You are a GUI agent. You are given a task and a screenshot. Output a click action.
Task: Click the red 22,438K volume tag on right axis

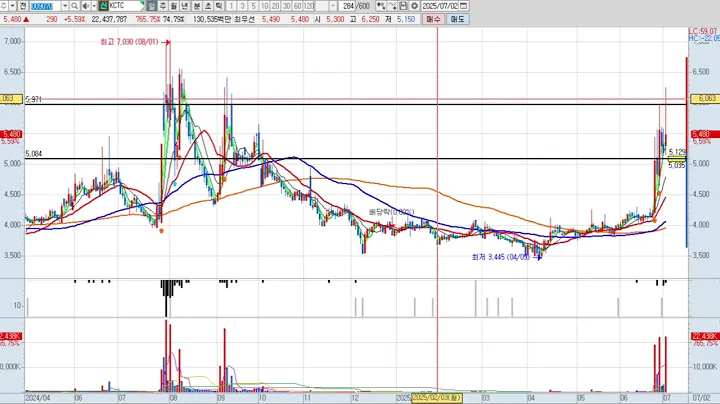coord(706,337)
